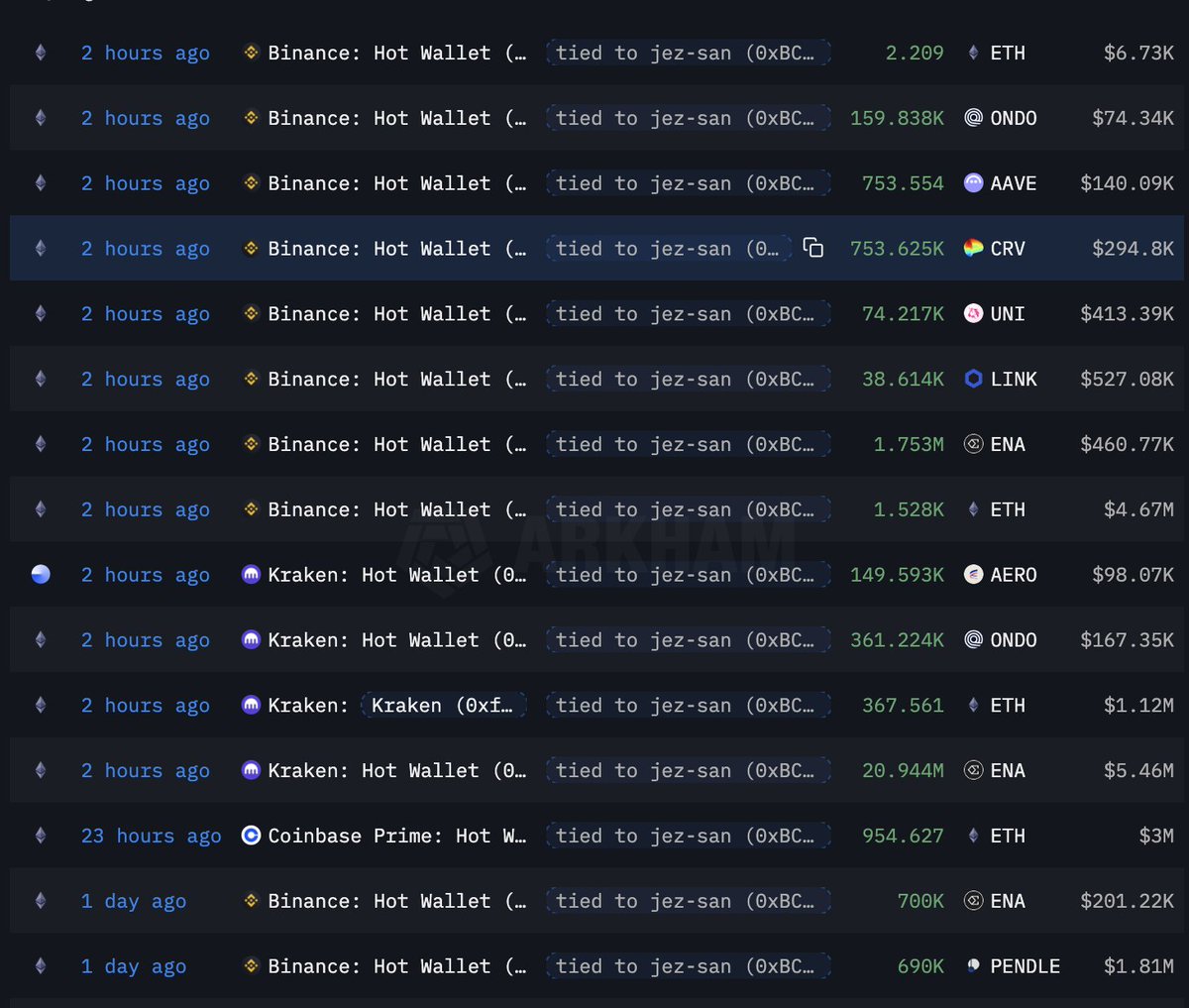
Task: Click the ENA icon in the 1.753M row
Action: (x=974, y=444)
